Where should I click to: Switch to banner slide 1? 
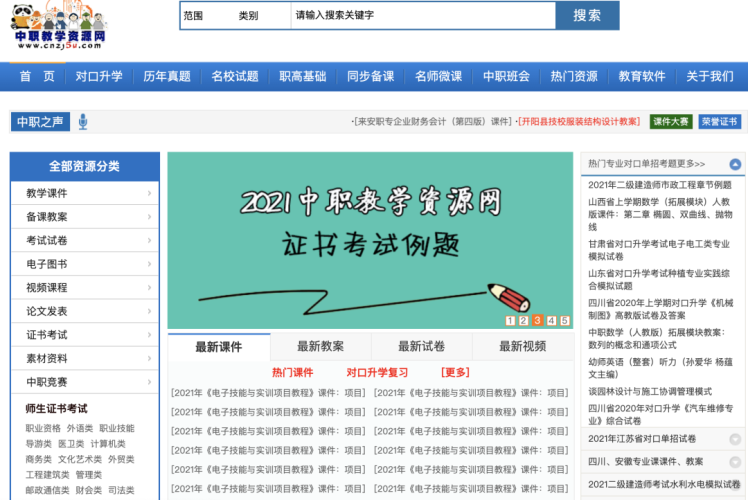(511, 321)
